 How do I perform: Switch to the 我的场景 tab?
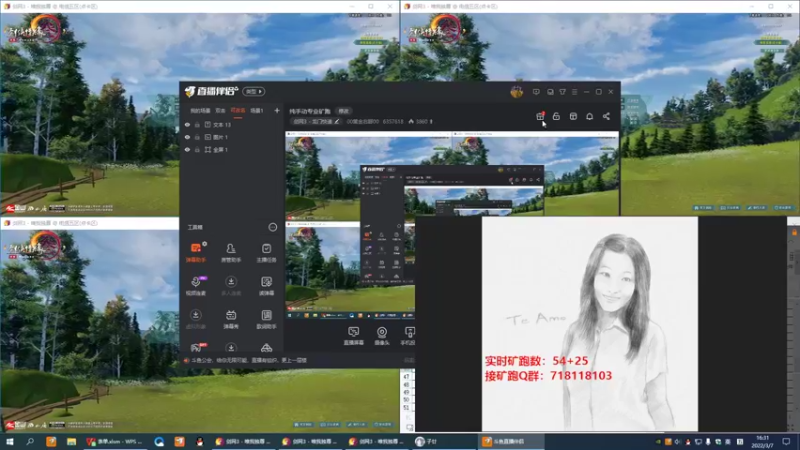click(200, 111)
